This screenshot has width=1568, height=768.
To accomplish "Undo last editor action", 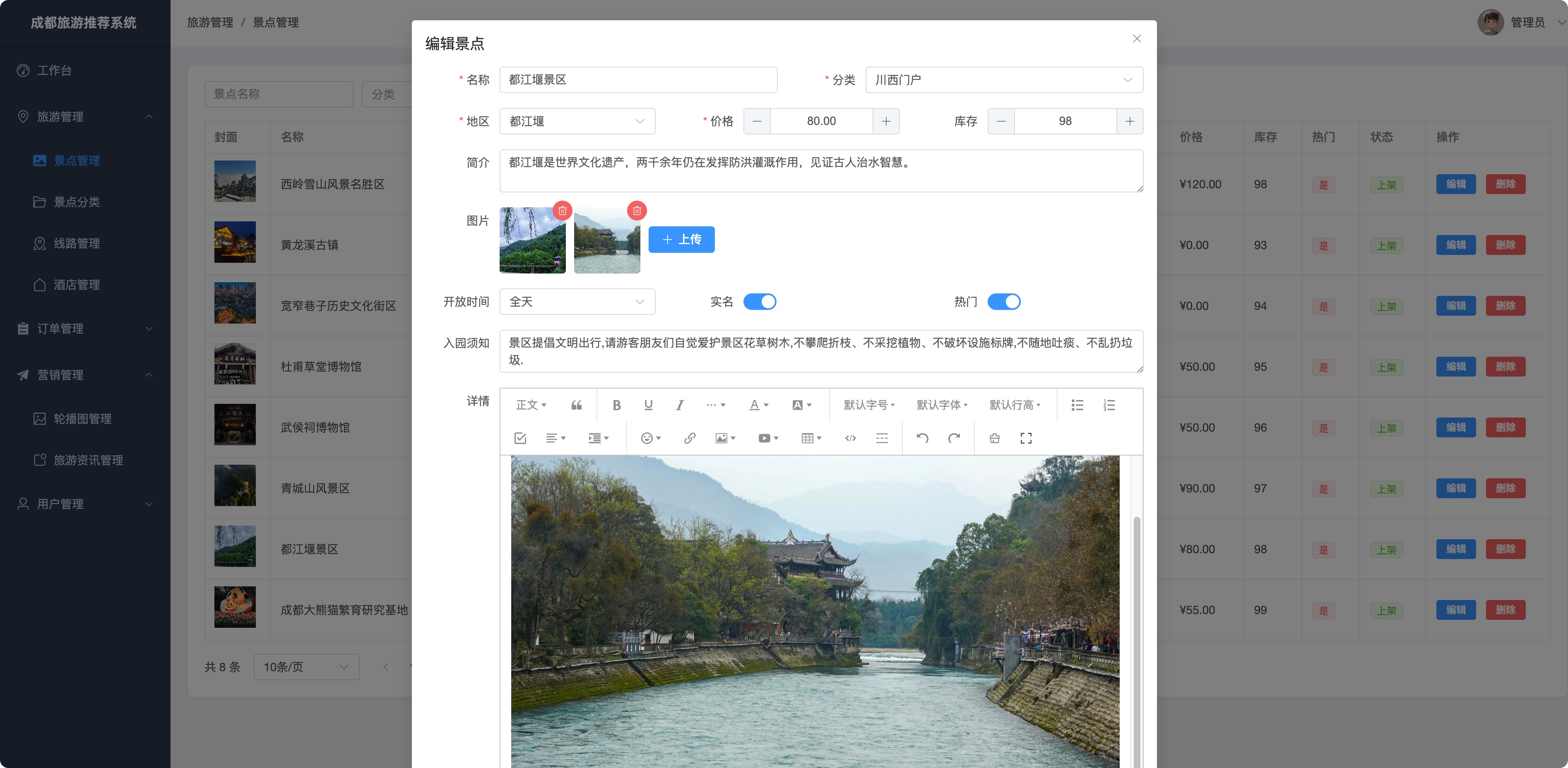I will [x=922, y=438].
